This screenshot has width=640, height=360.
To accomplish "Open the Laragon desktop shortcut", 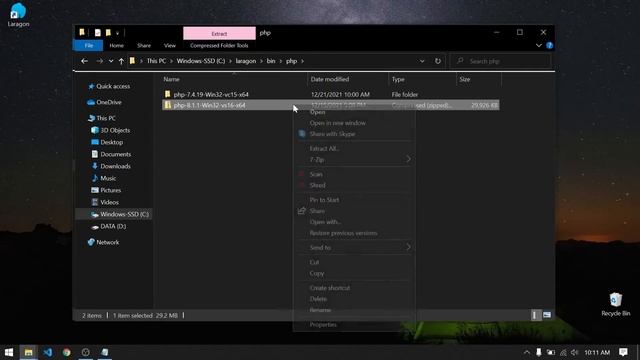I will click(x=18, y=15).
